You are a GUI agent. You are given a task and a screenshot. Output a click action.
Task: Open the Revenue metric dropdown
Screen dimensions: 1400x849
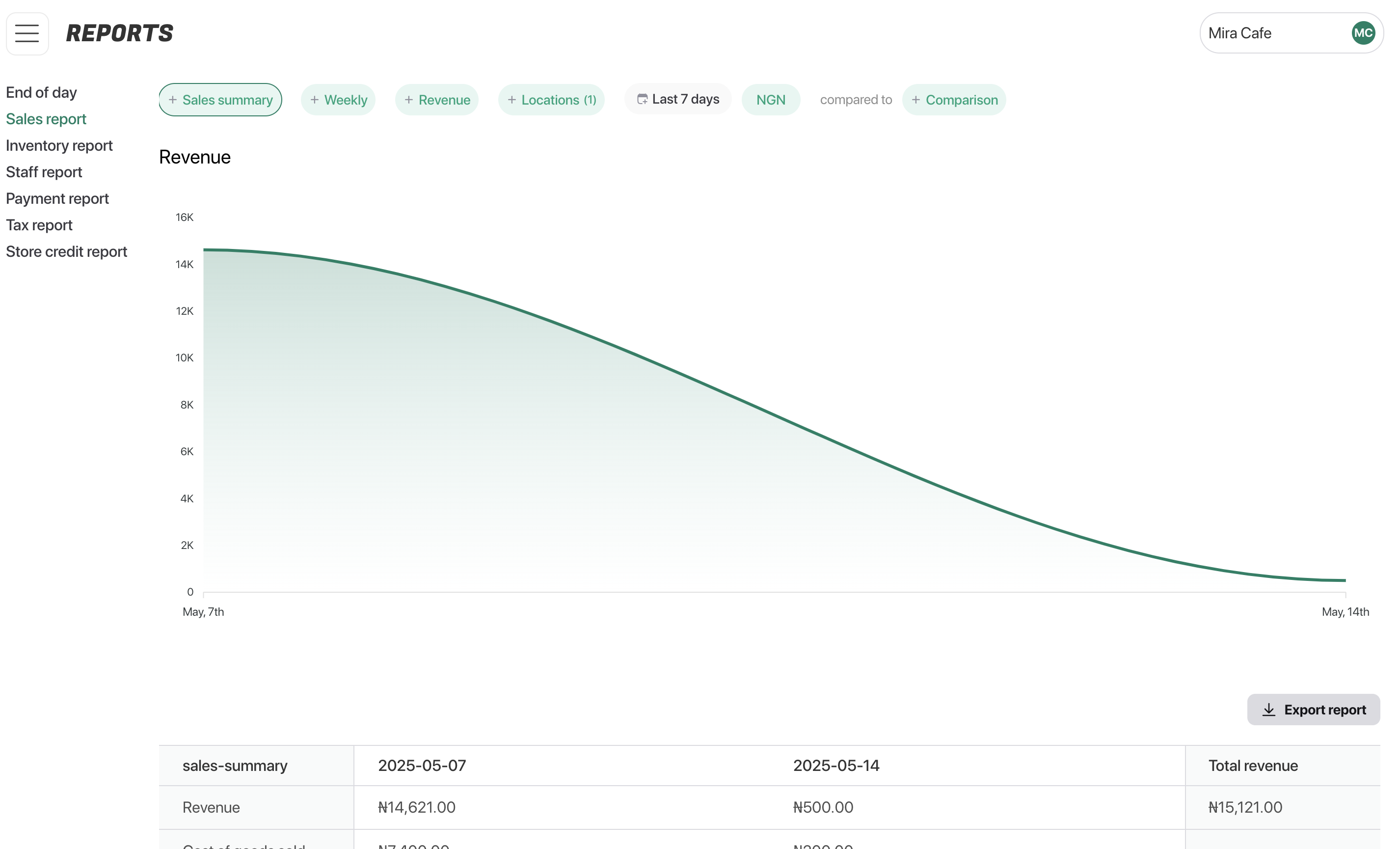pyautogui.click(x=436, y=100)
